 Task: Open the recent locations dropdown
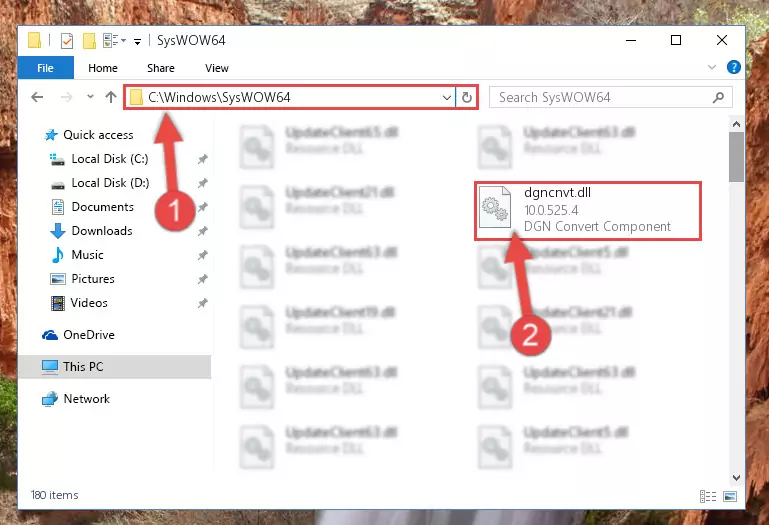pos(90,97)
